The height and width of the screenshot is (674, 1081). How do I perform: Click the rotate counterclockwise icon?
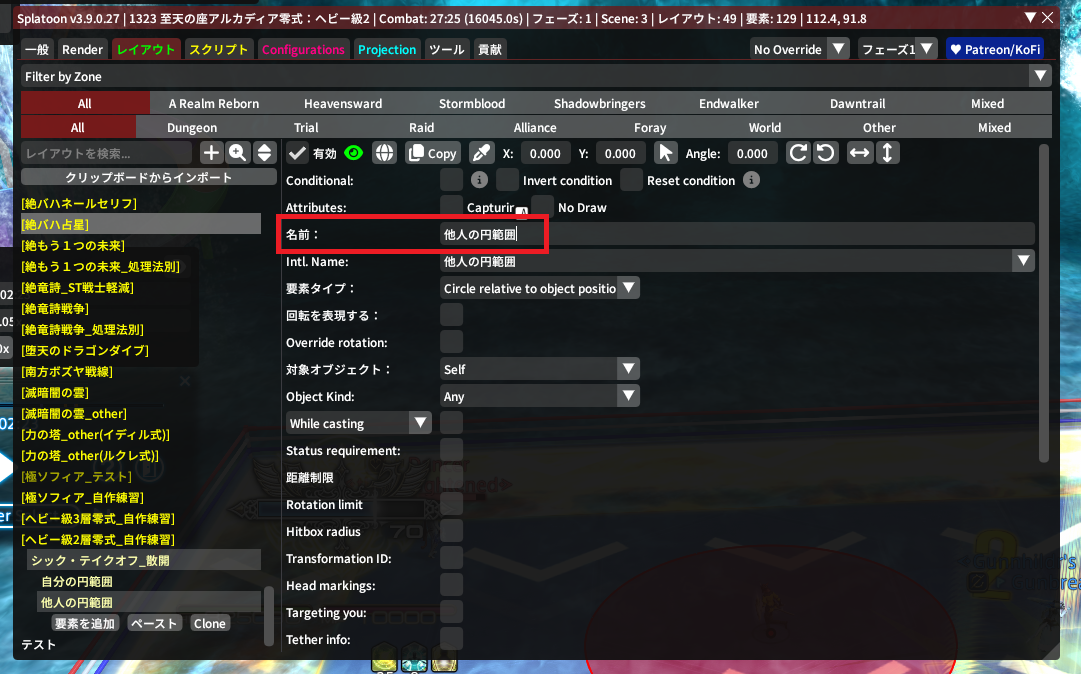point(825,153)
